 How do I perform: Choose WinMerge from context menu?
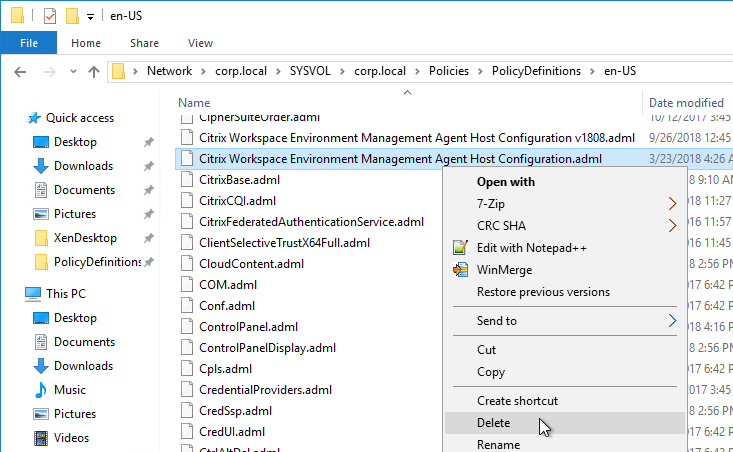(565, 270)
